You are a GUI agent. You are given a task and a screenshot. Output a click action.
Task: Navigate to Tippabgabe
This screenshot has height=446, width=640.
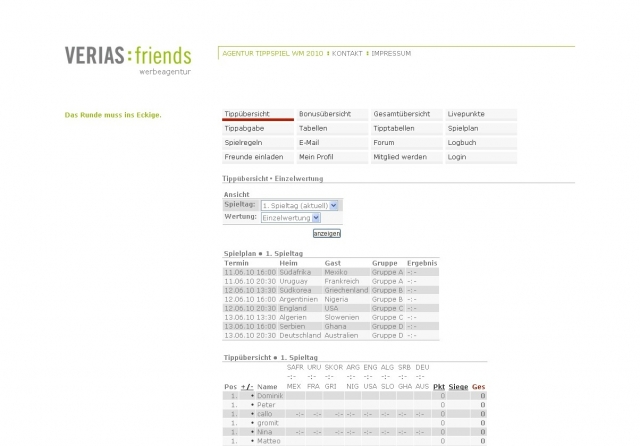click(243, 129)
